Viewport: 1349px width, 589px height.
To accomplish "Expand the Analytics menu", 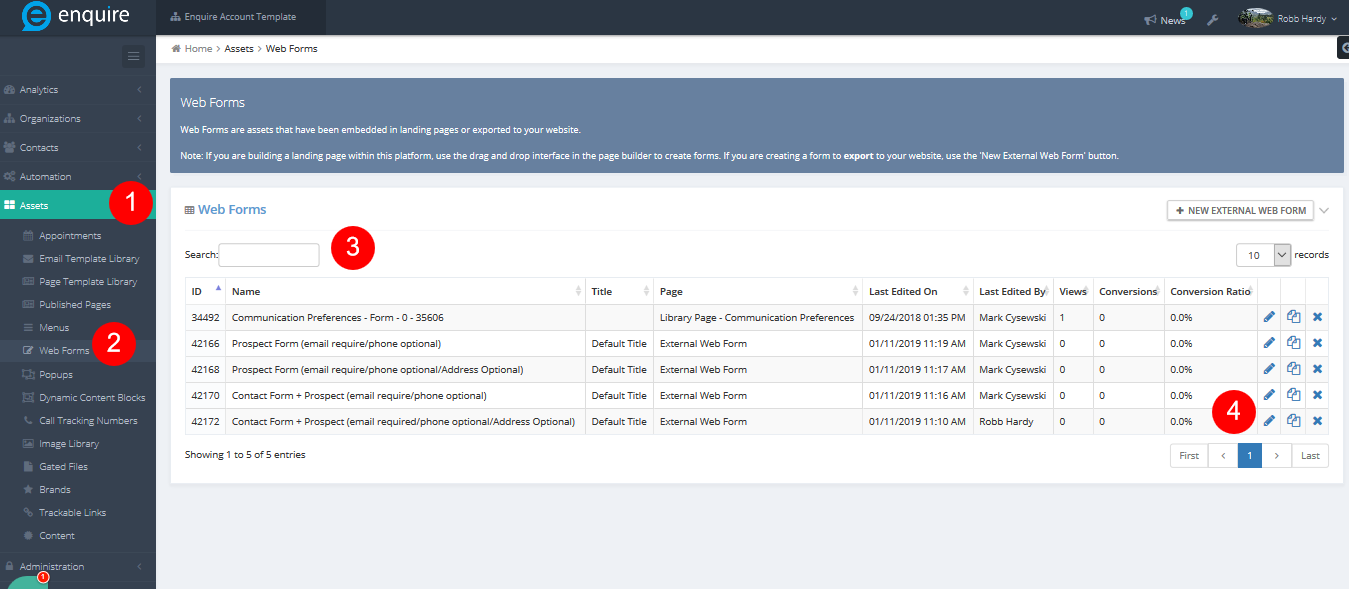I will pos(78,90).
